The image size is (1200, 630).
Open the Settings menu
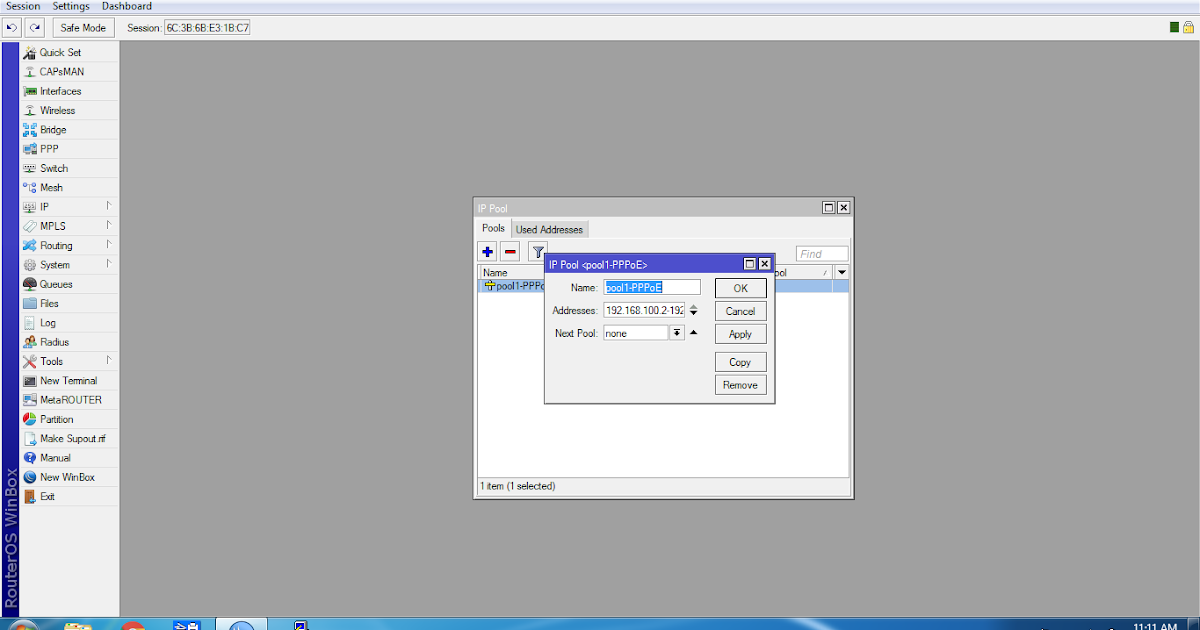coord(71,6)
